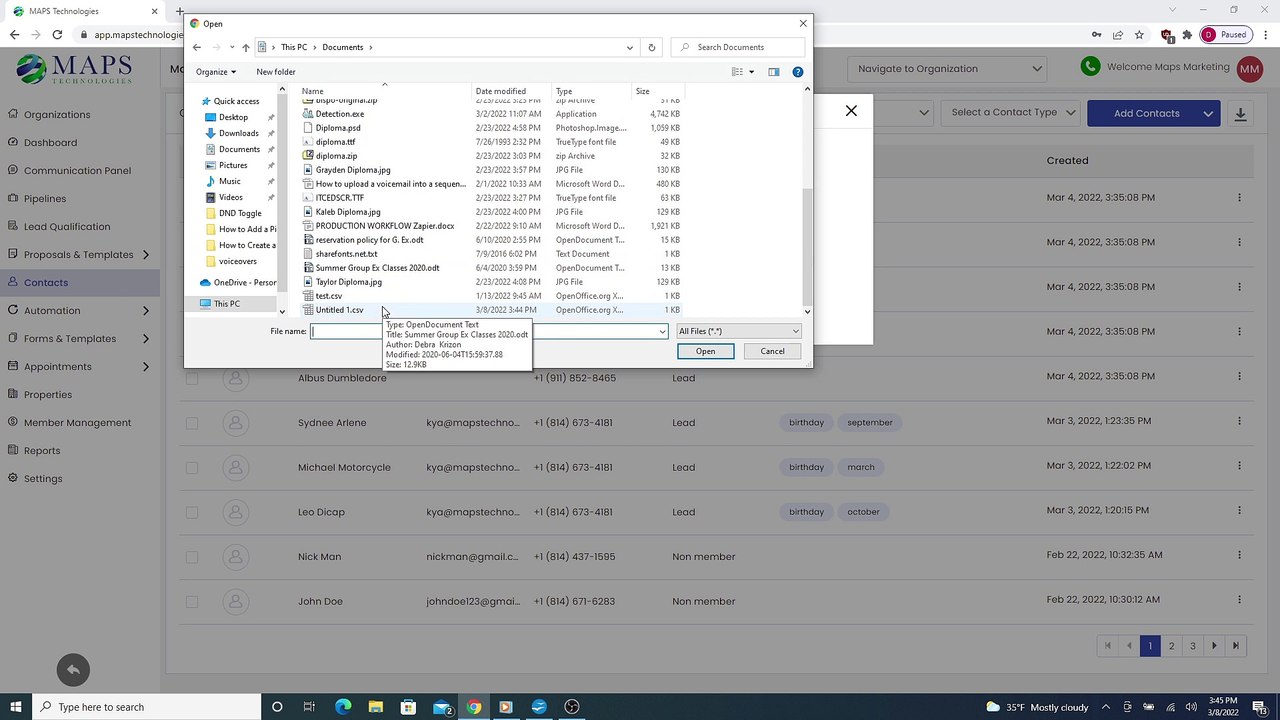Viewport: 1280px width, 720px height.
Task: Bookmark this page with the star icon
Action: point(1139,34)
